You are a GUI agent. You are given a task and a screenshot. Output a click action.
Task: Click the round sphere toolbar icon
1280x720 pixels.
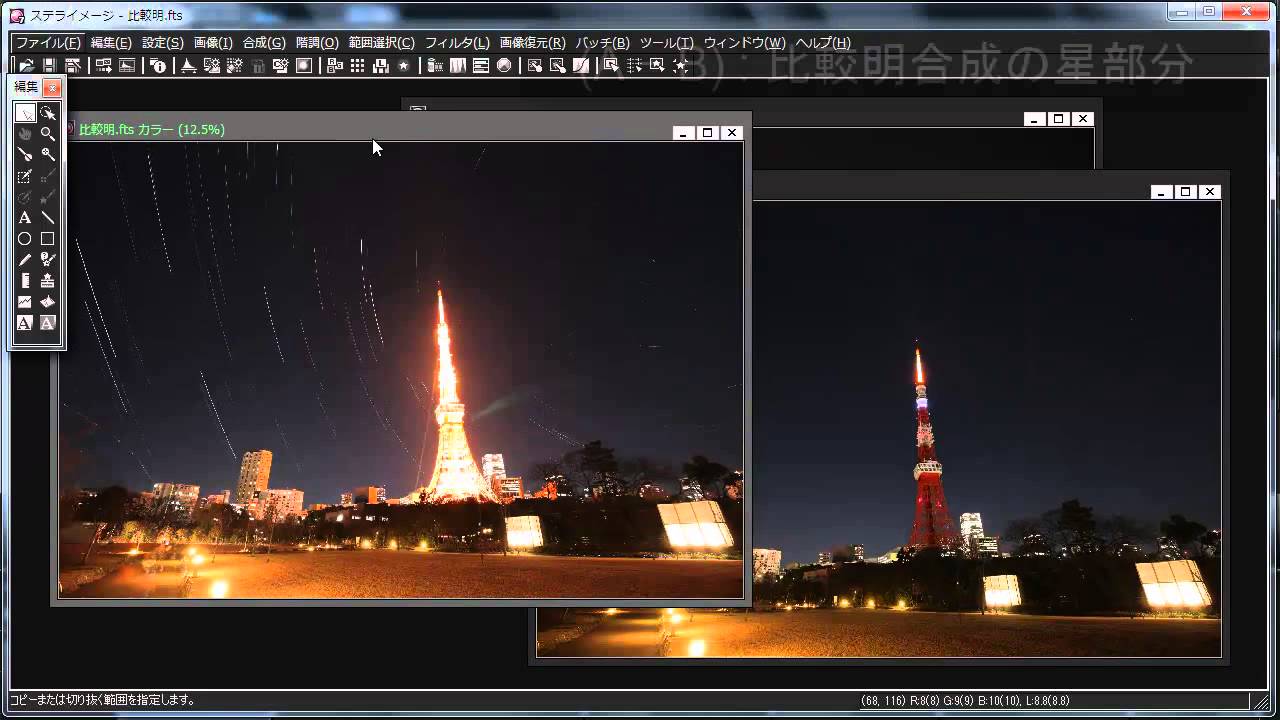(x=504, y=66)
